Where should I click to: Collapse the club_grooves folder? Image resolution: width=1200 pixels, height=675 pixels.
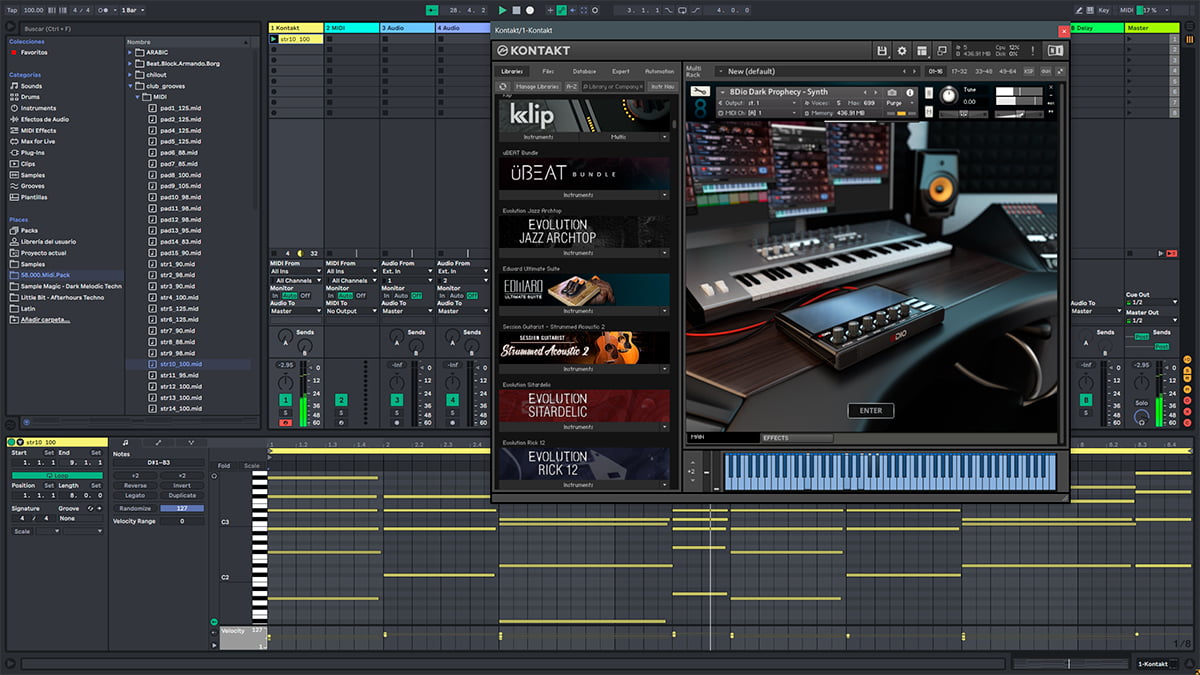131,86
